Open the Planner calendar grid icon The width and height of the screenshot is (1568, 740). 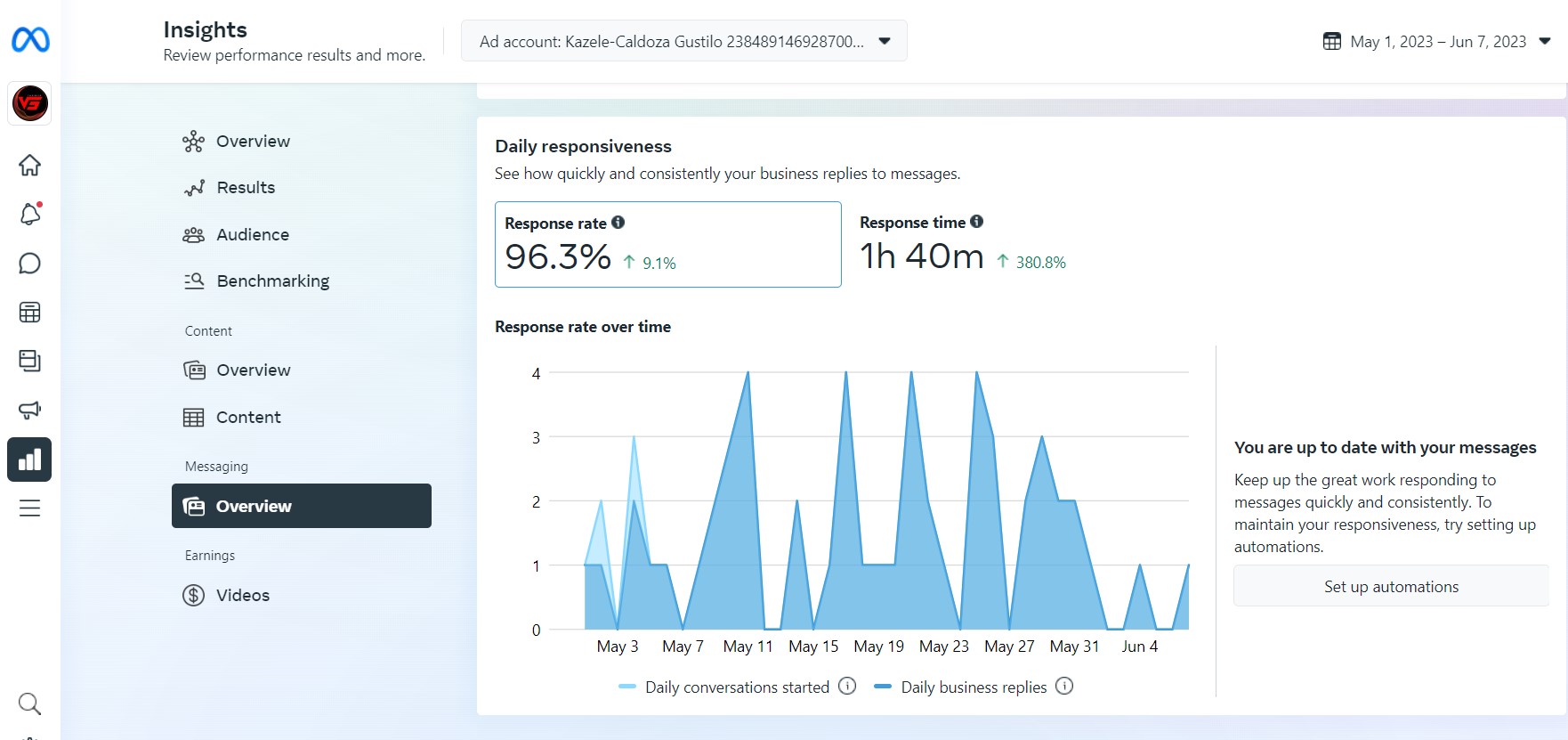point(29,313)
